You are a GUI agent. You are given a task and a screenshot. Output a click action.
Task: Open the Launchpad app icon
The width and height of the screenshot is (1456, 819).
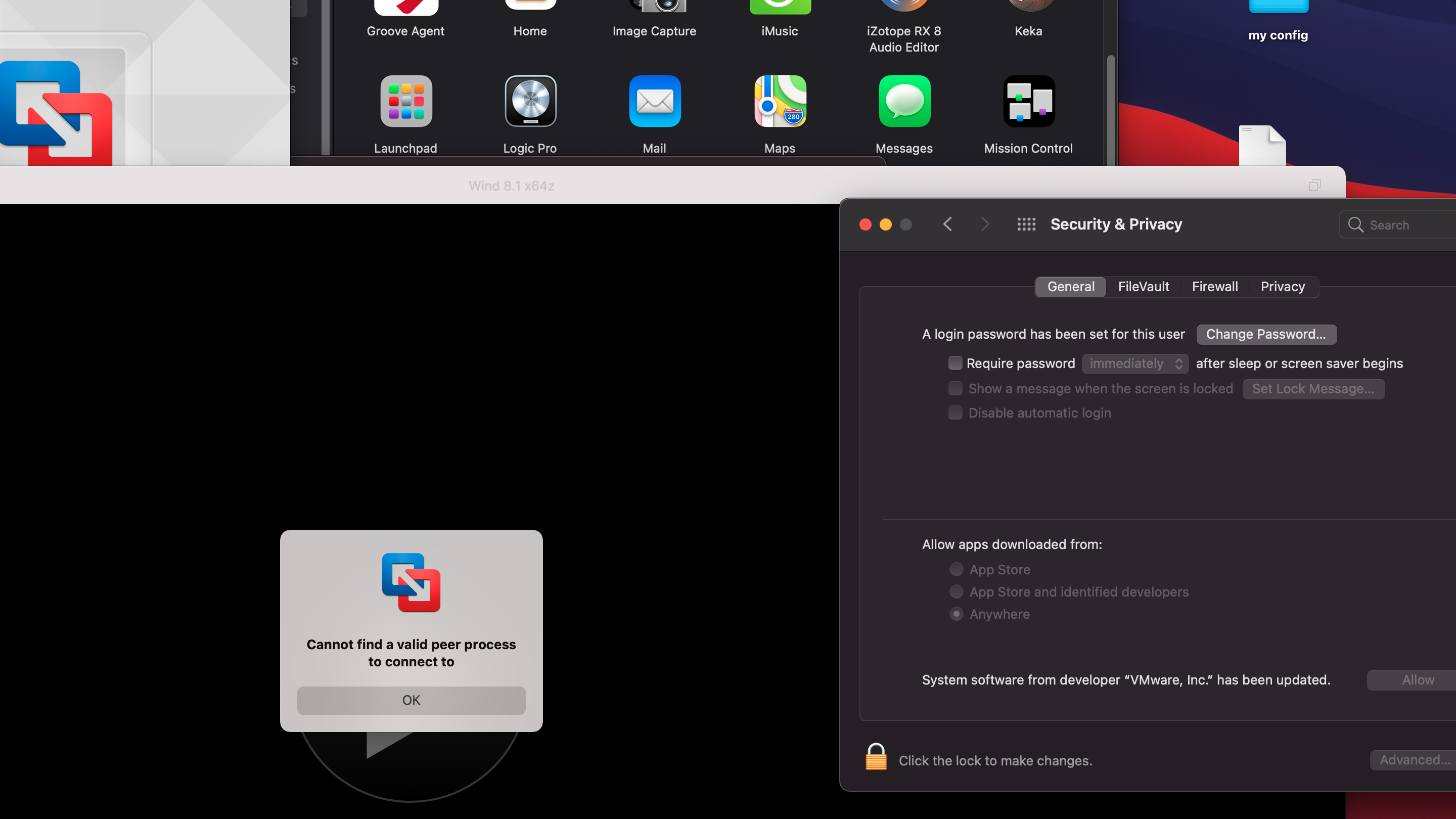coord(406,102)
